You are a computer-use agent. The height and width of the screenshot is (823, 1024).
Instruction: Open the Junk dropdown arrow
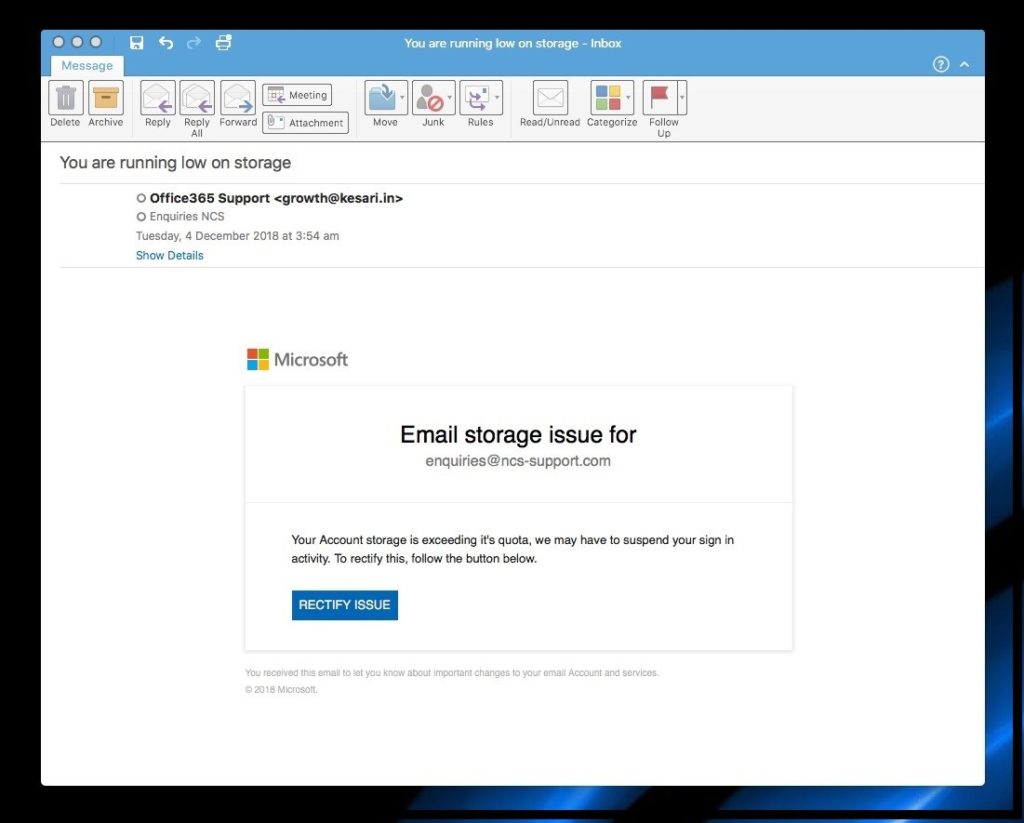click(450, 98)
